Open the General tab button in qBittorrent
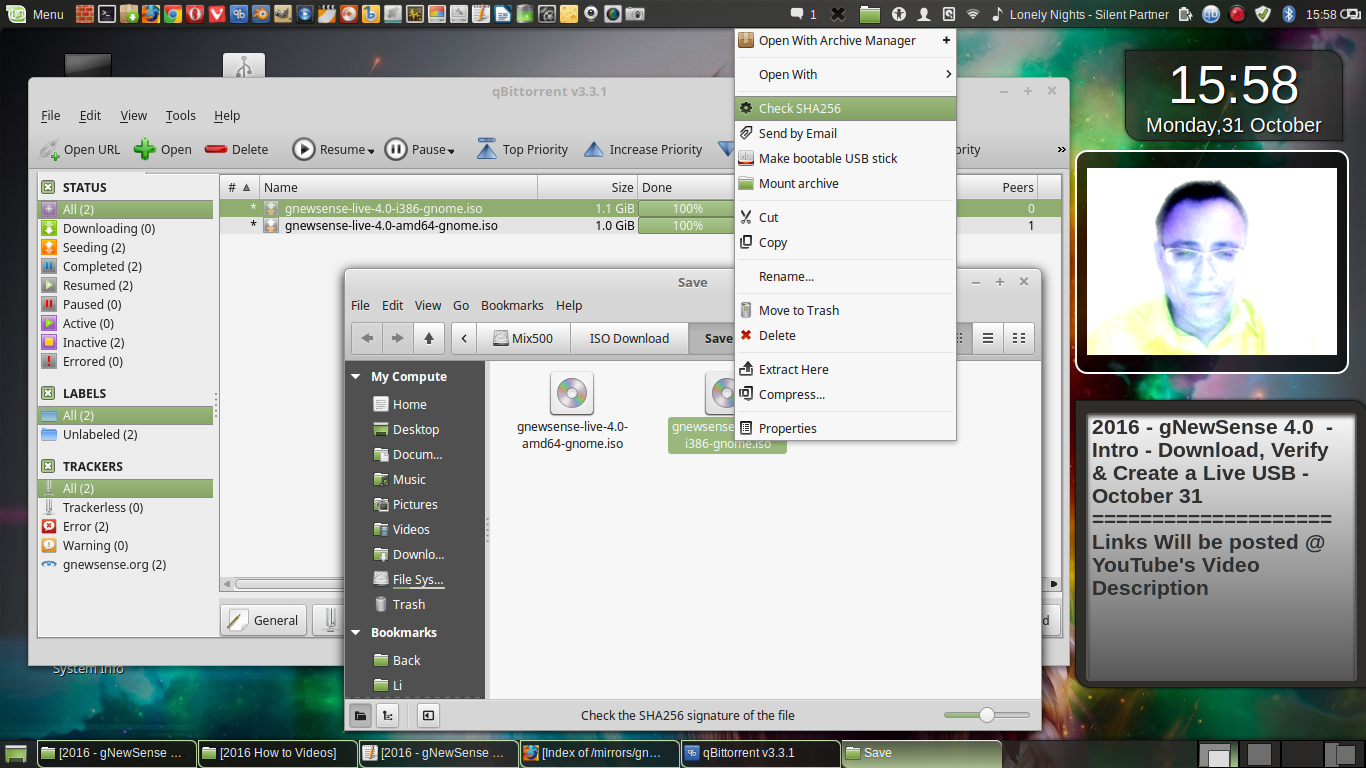Screen dimensions: 1366x768 tap(264, 620)
